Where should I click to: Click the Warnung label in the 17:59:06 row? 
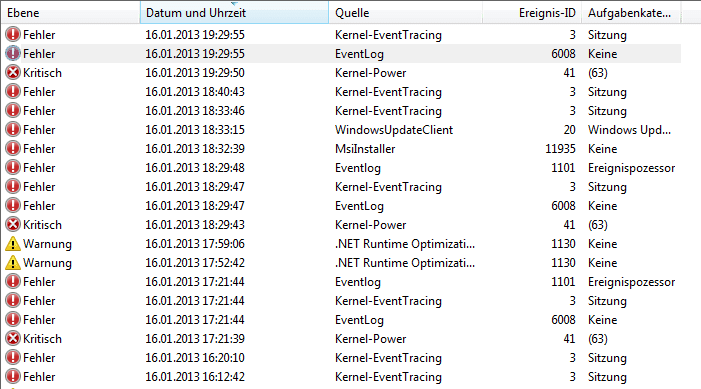47,244
